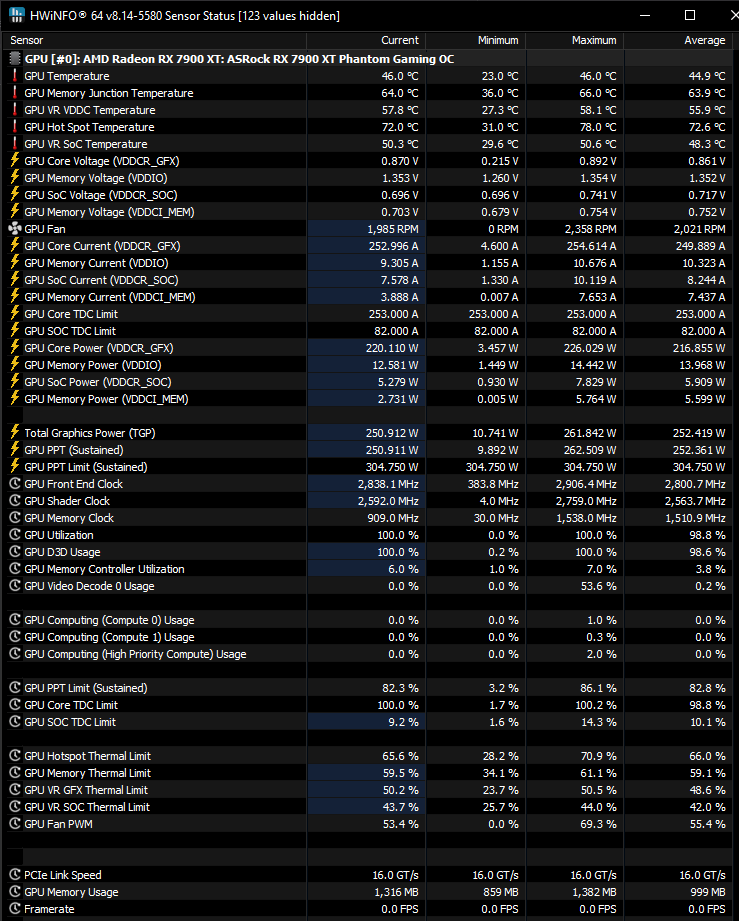Click clock icon beside GPU Memory Clock
This screenshot has height=921, width=739.
tap(15, 517)
